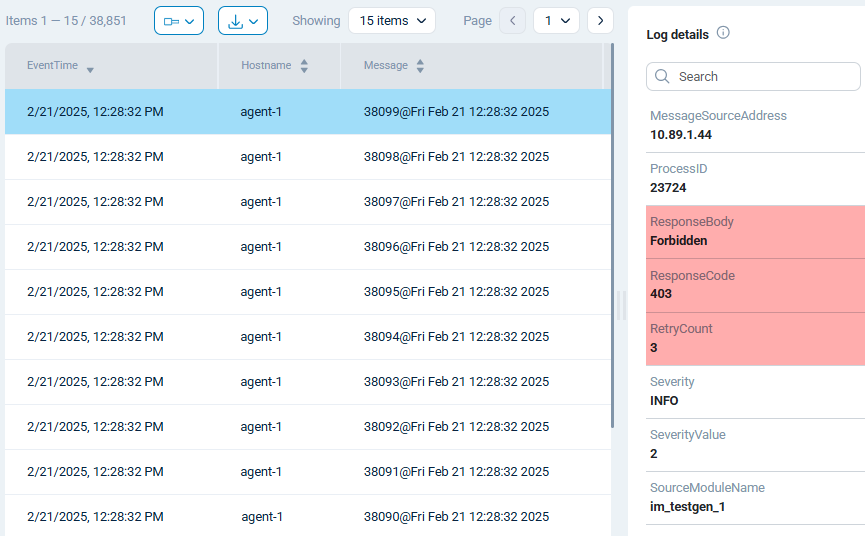Viewport: 865px width, 536px height.
Task: Click the ResponseBody Forbidden field
Action: [755, 232]
